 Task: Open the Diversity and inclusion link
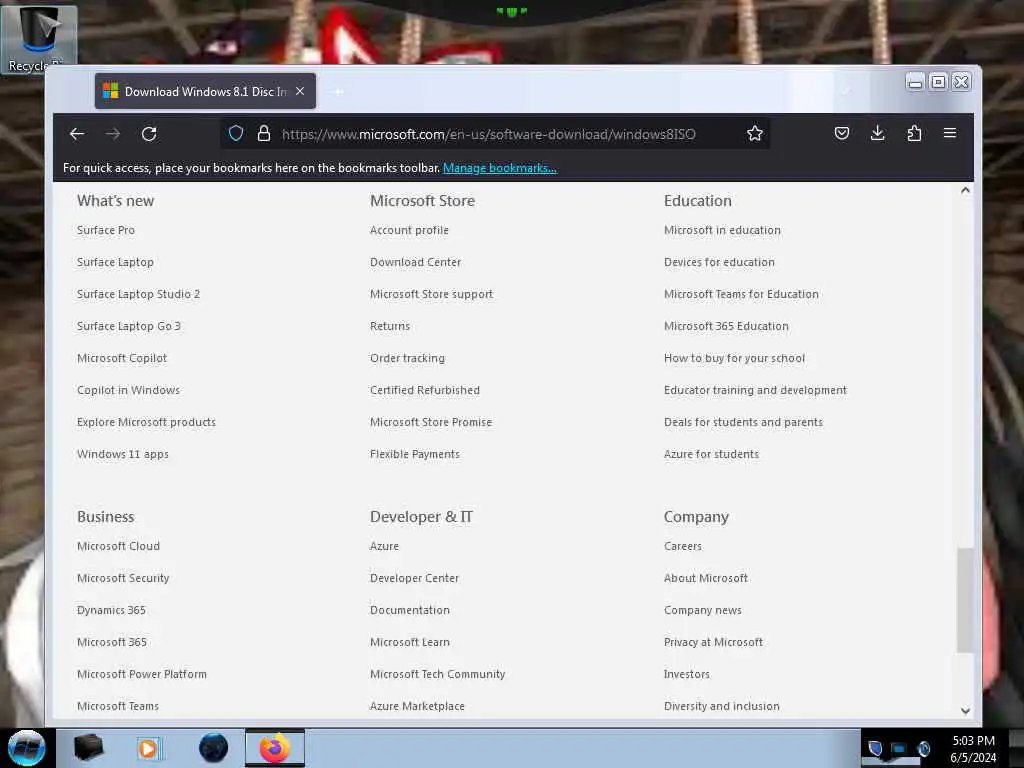coord(722,706)
